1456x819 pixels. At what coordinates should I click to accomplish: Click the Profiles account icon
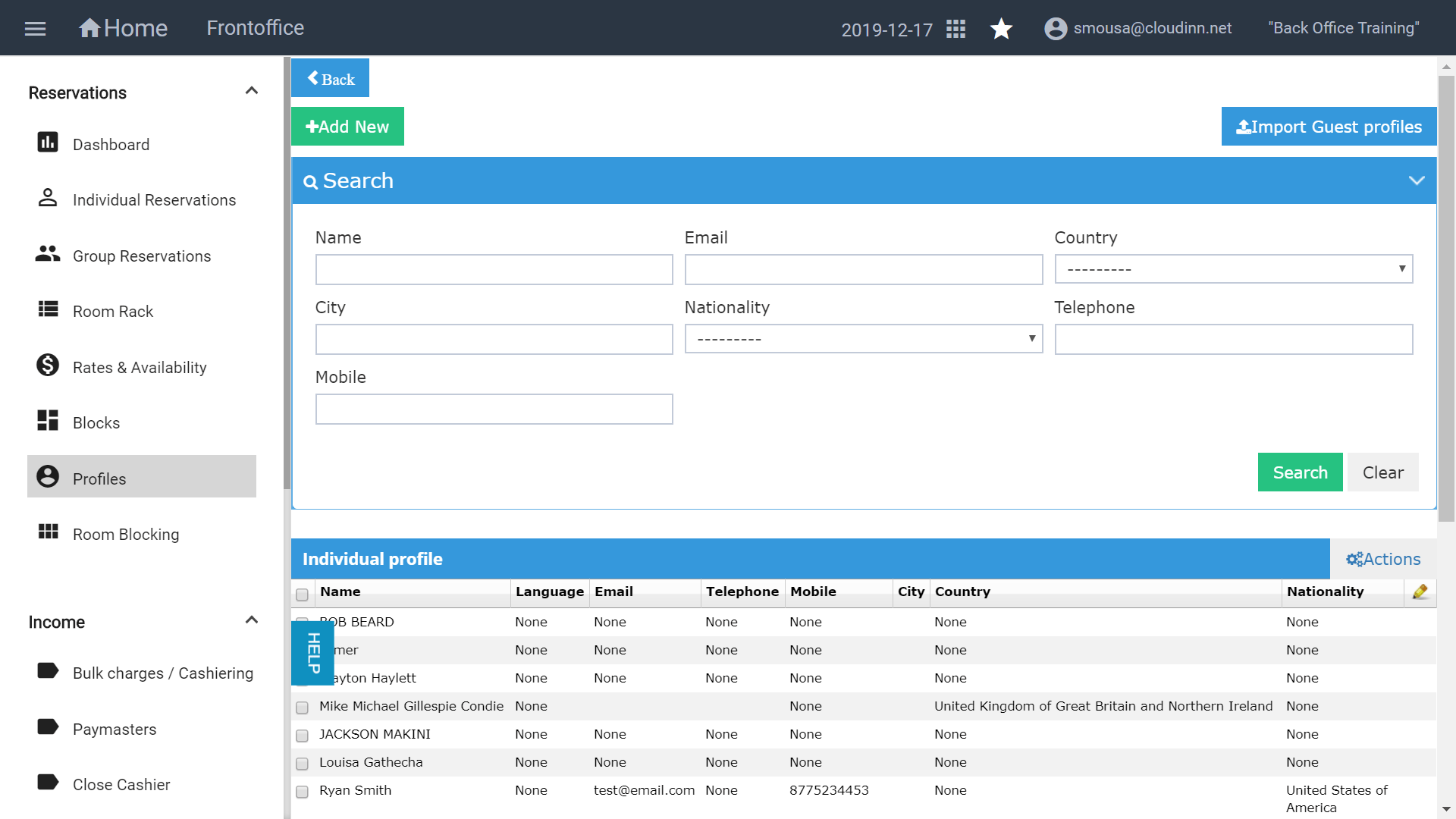48,476
